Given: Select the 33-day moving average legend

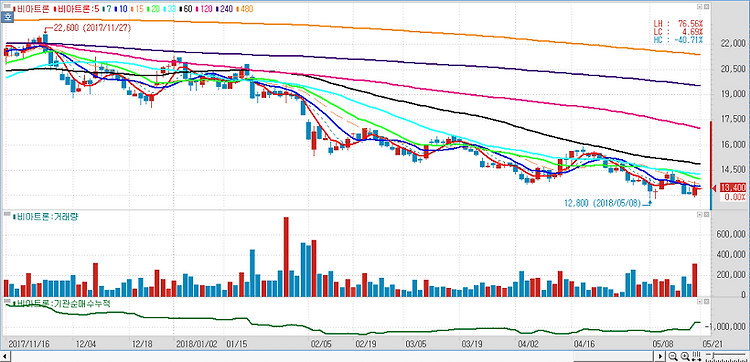Looking at the screenshot, I should [x=169, y=9].
